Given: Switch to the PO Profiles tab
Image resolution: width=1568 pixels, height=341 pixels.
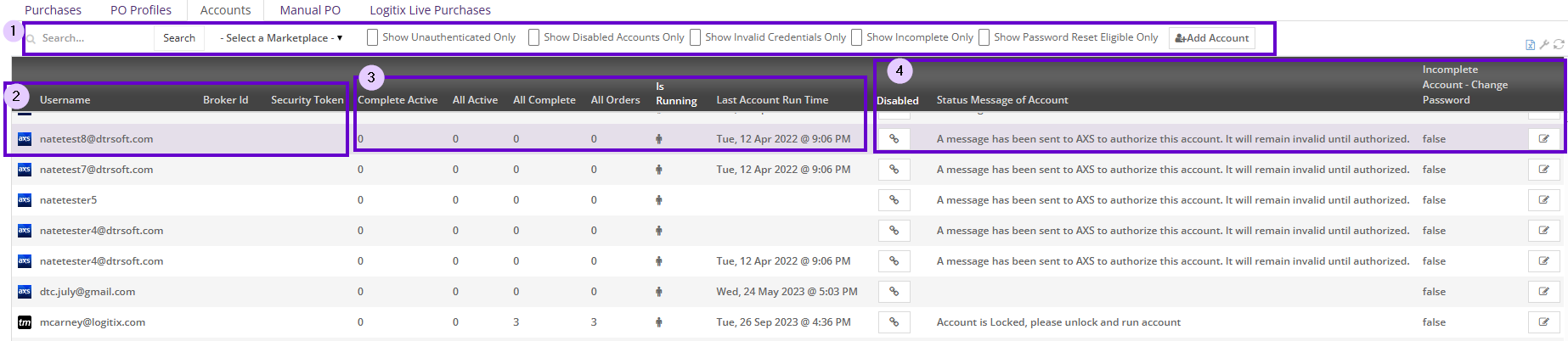Looking at the screenshot, I should pos(141,10).
